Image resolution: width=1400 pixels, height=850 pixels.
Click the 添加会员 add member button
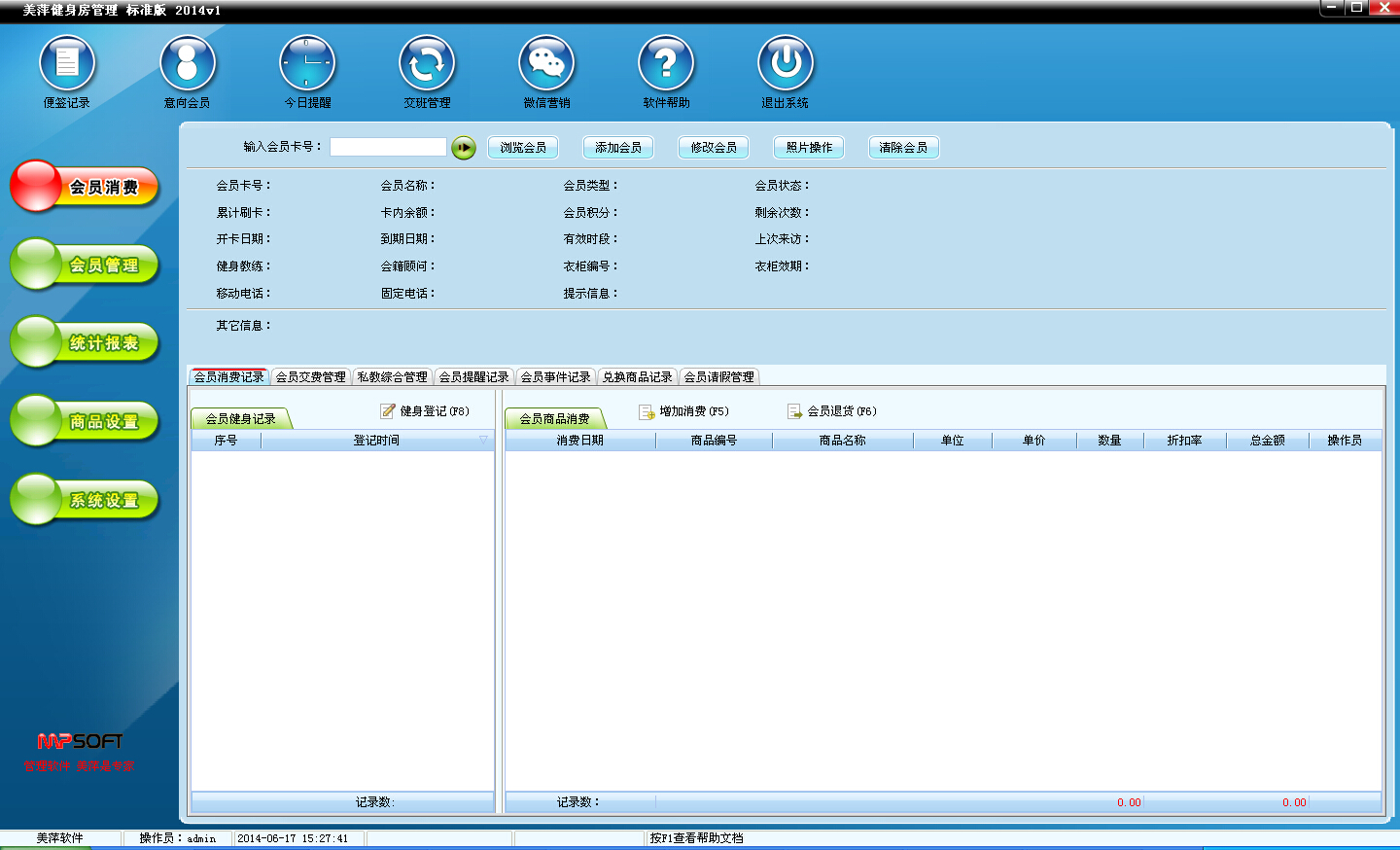point(618,148)
